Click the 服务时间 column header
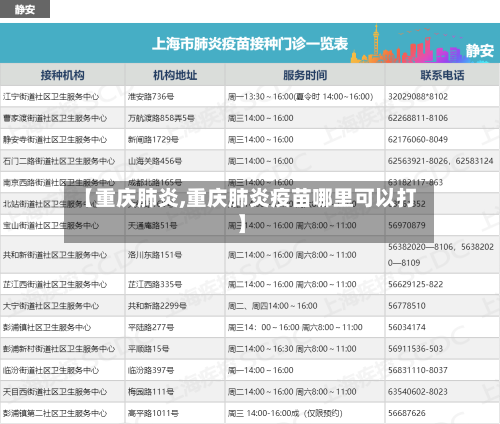 [305, 75]
